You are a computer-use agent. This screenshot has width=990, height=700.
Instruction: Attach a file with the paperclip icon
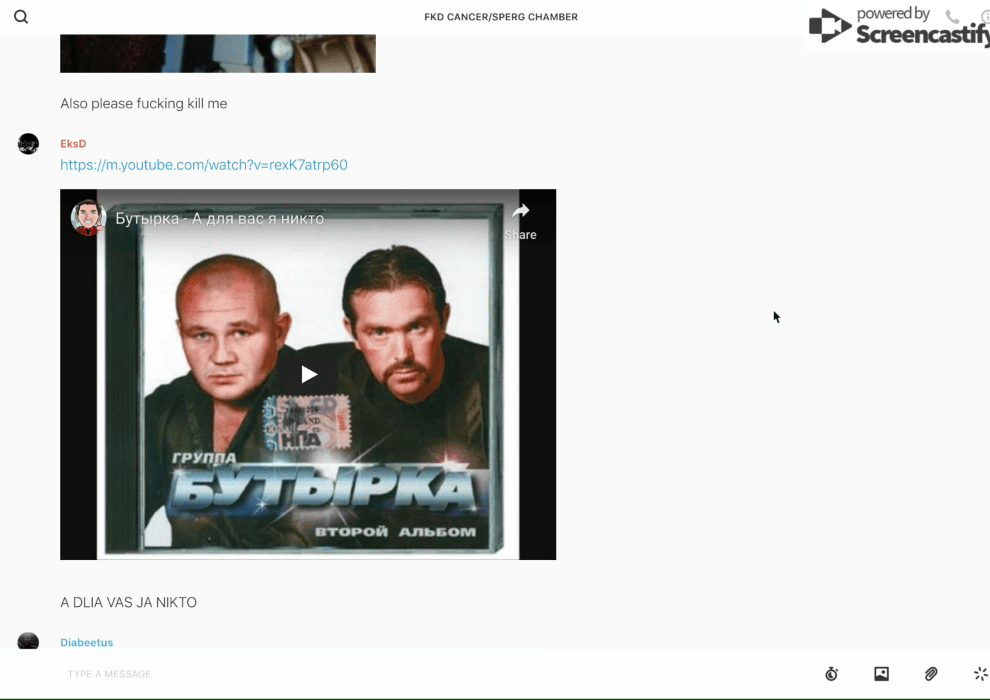tap(931, 674)
